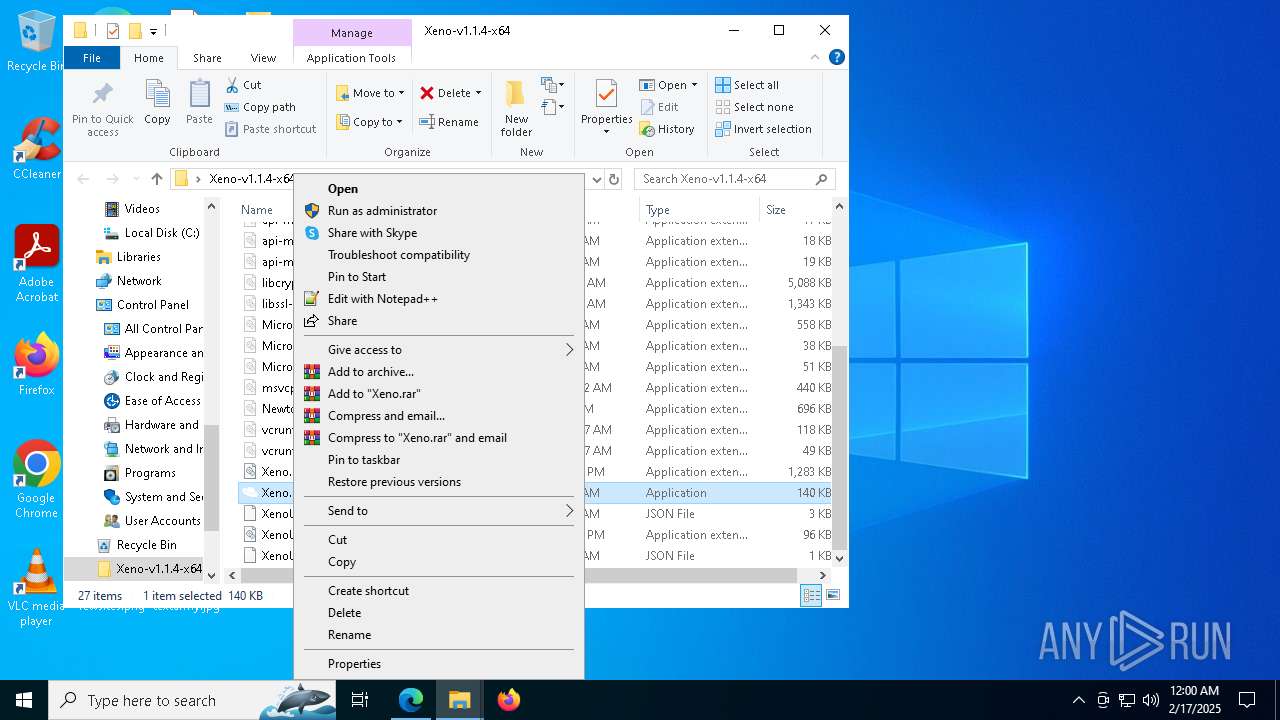Image resolution: width=1280 pixels, height=720 pixels.
Task: Select Edit with Notepad++
Action: coord(440,299)
